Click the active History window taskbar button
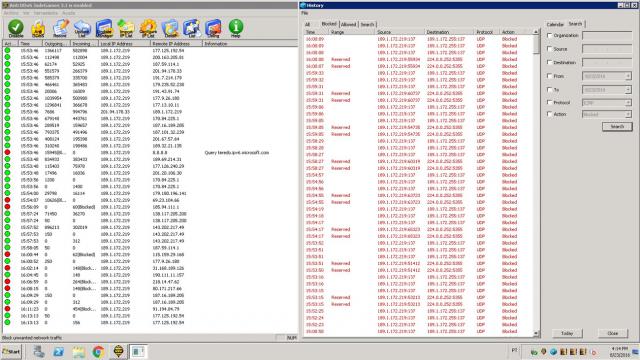640x360 pixels. pos(138,351)
